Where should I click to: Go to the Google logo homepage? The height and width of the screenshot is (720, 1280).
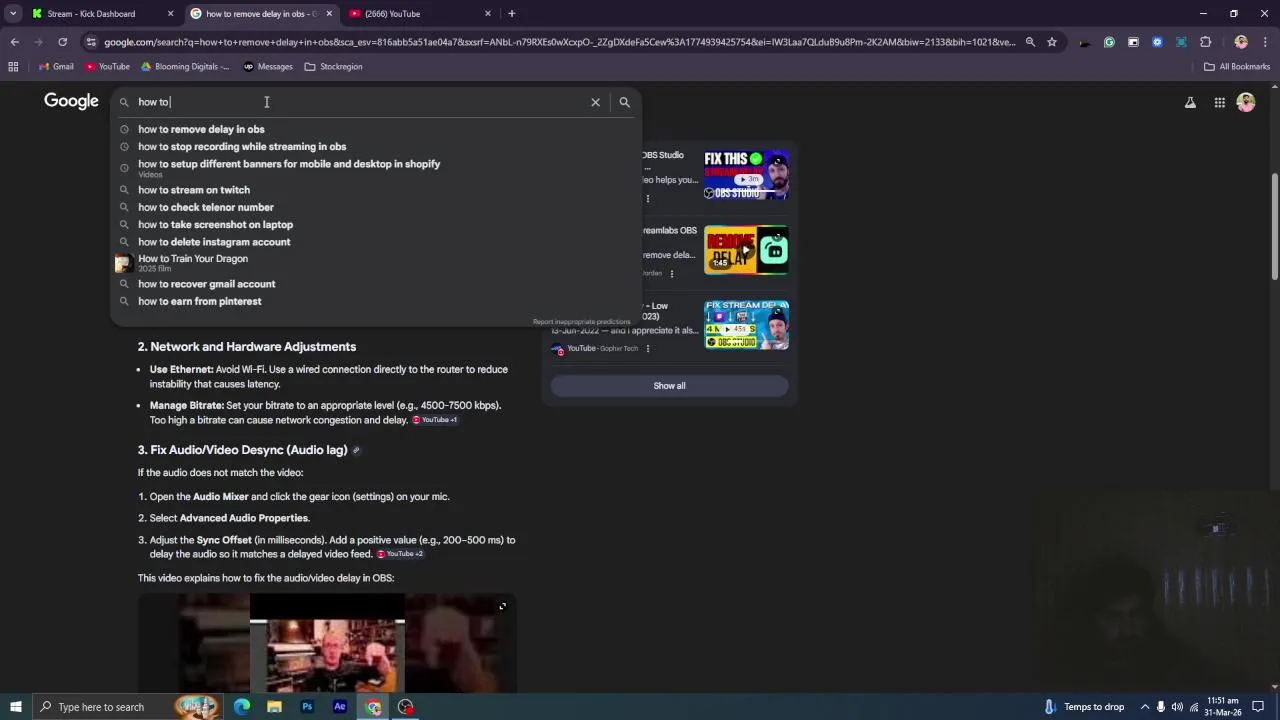coord(71,101)
